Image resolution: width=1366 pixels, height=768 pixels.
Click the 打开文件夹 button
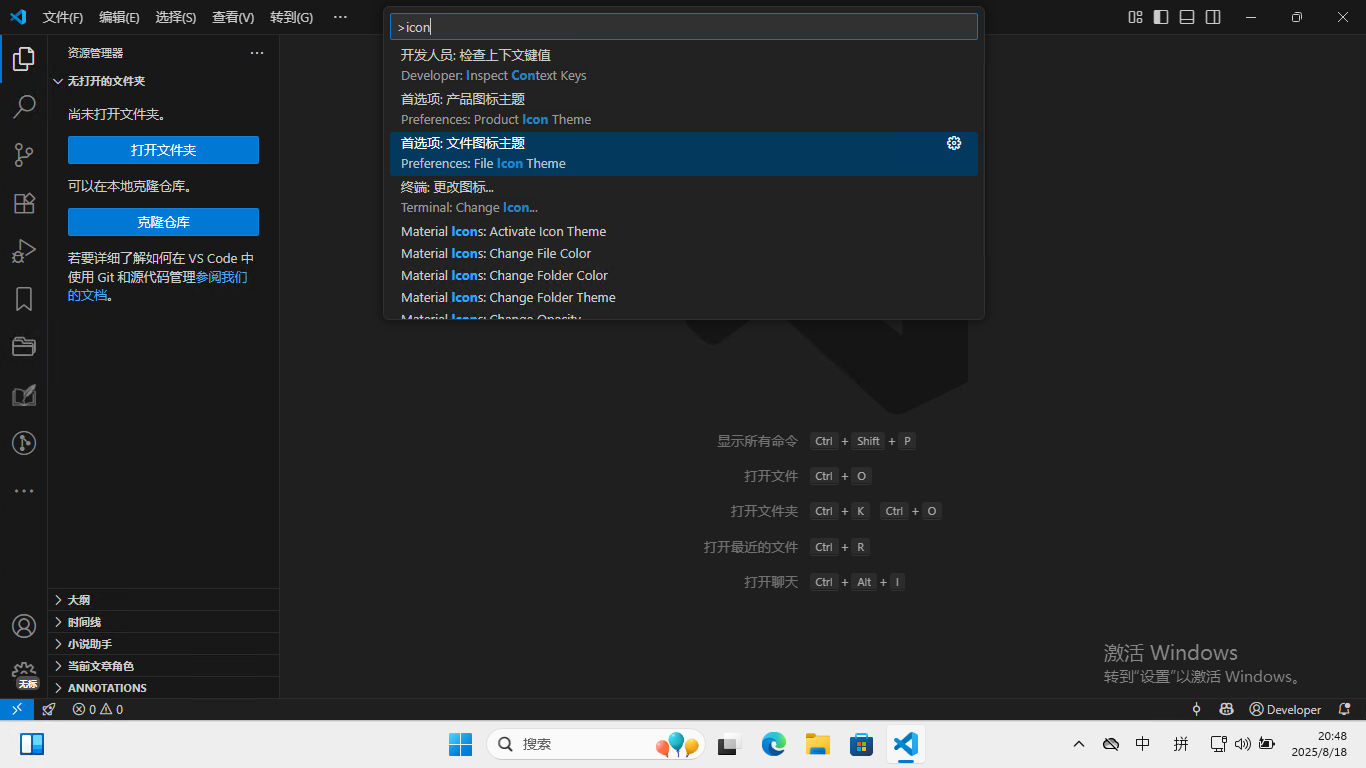pyautogui.click(x=163, y=150)
